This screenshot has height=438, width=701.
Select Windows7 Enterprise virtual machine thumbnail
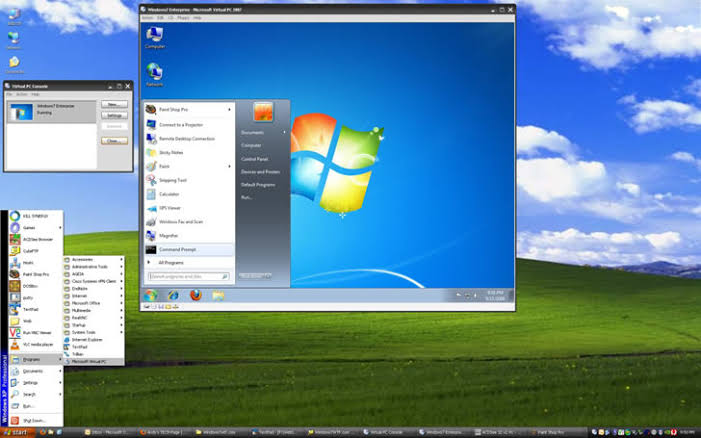coord(21,112)
